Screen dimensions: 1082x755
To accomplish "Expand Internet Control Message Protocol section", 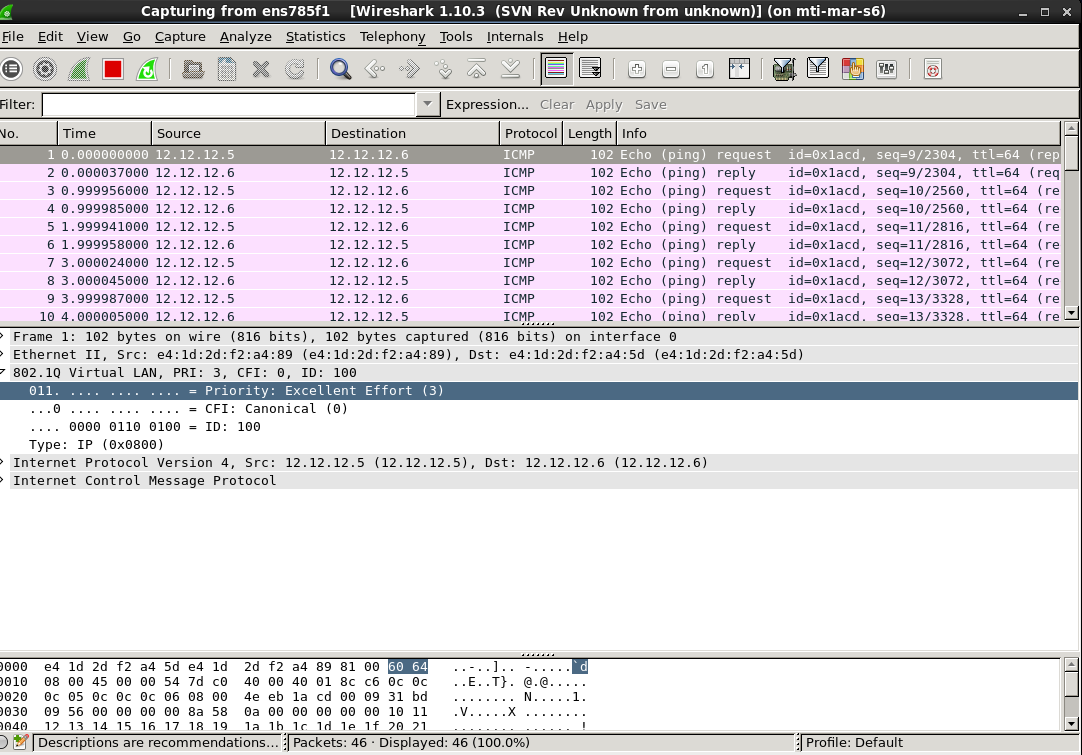I will (x=3, y=480).
